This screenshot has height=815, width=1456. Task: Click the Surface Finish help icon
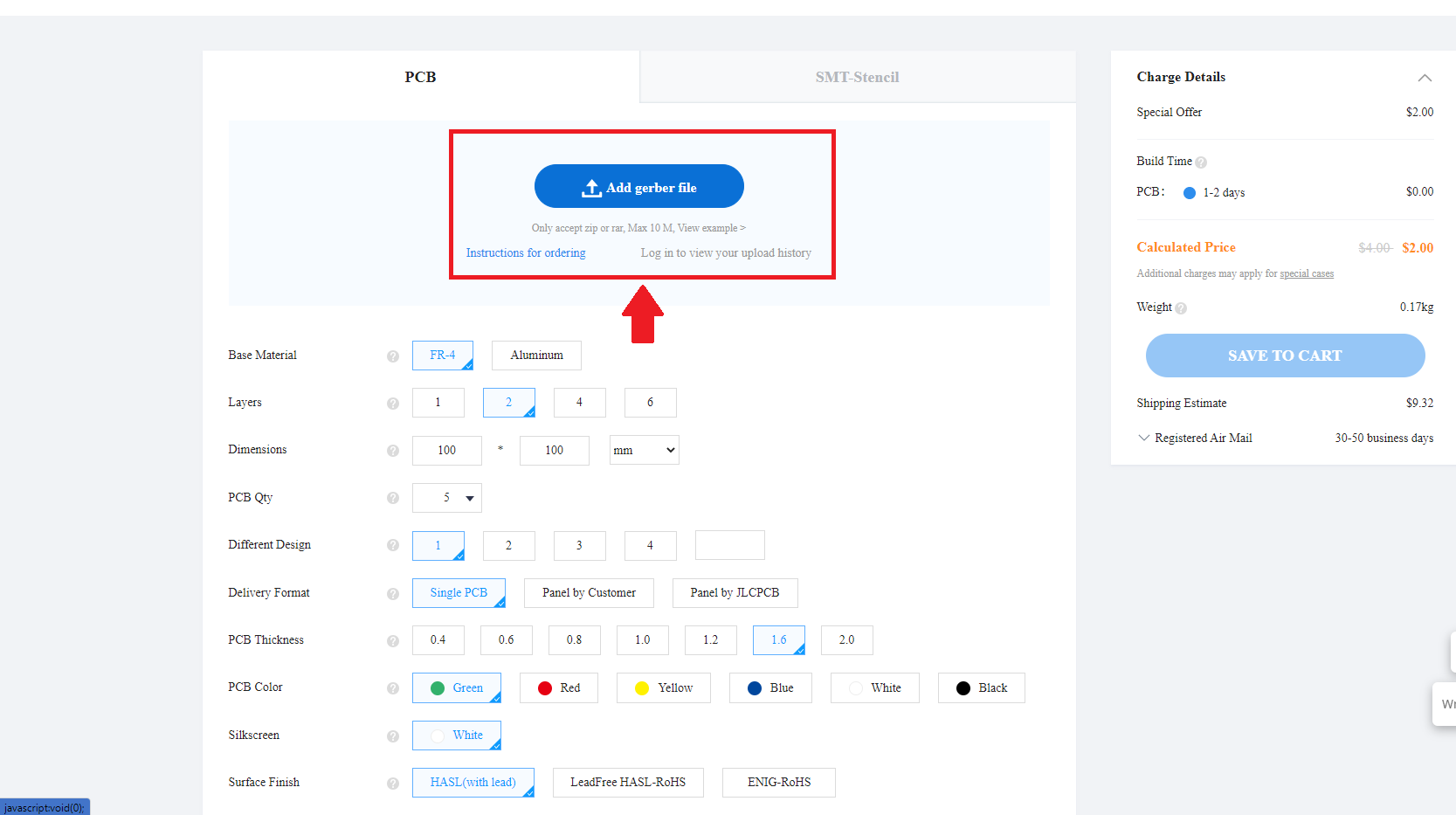click(x=393, y=783)
